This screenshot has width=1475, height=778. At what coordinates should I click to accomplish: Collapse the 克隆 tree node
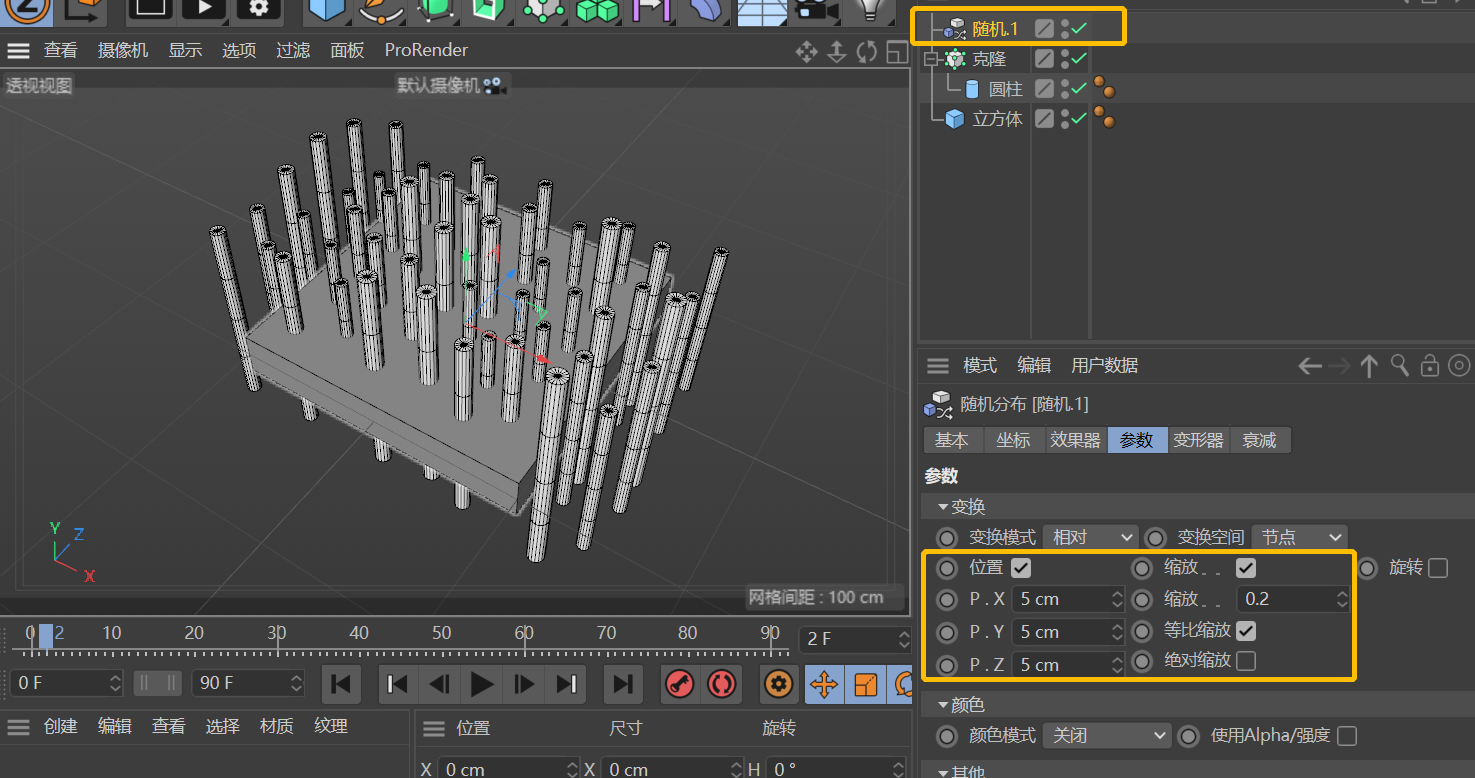click(x=932, y=59)
